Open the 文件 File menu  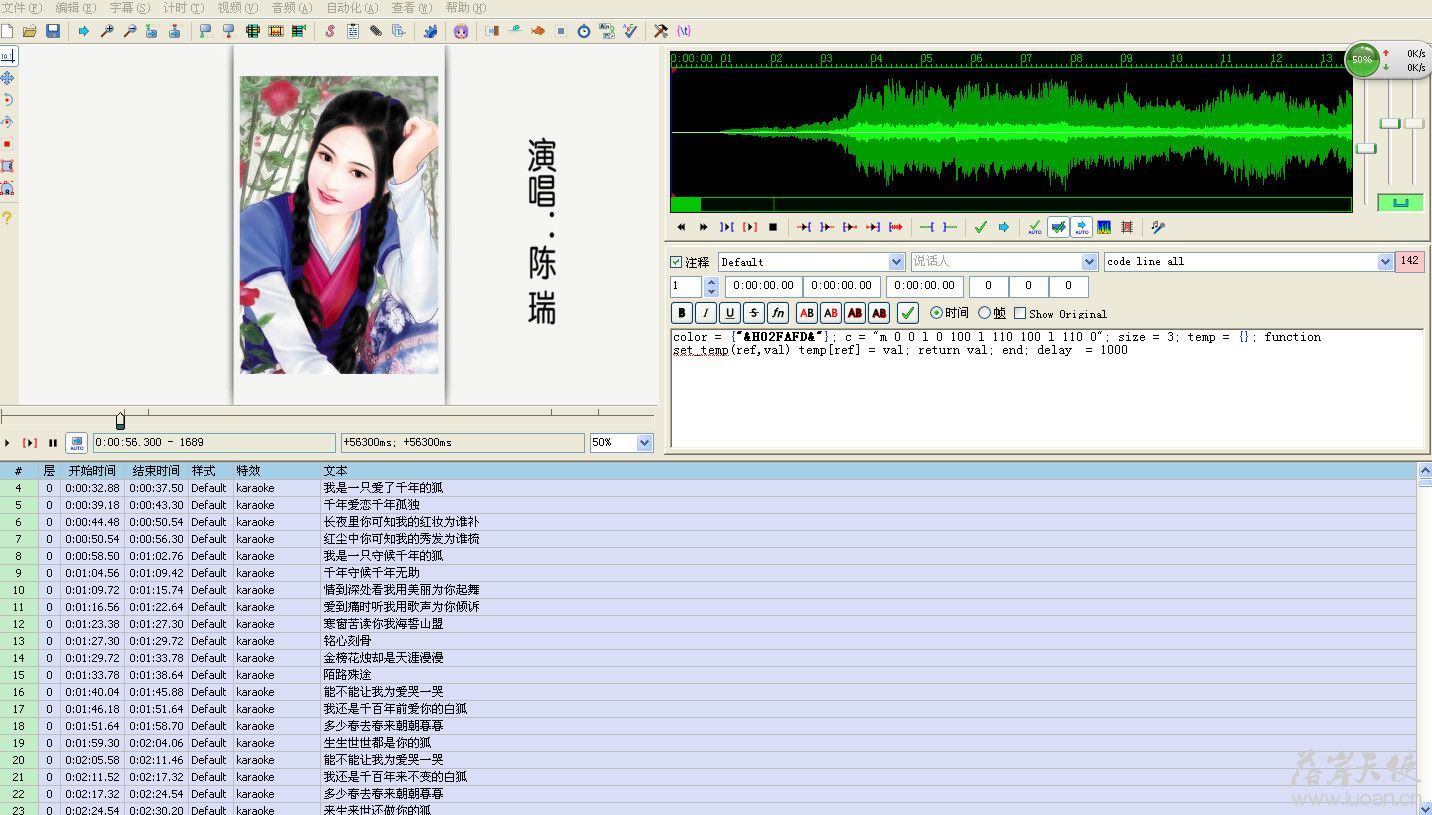point(21,8)
